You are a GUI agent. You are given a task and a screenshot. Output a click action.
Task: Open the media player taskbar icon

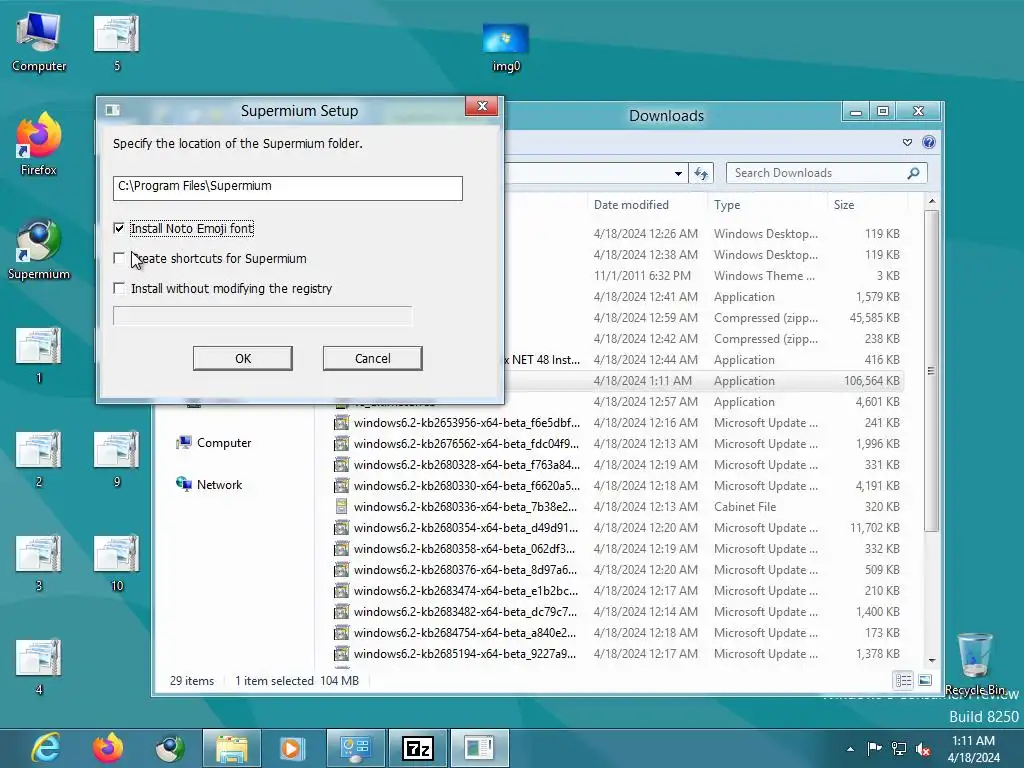coord(291,748)
